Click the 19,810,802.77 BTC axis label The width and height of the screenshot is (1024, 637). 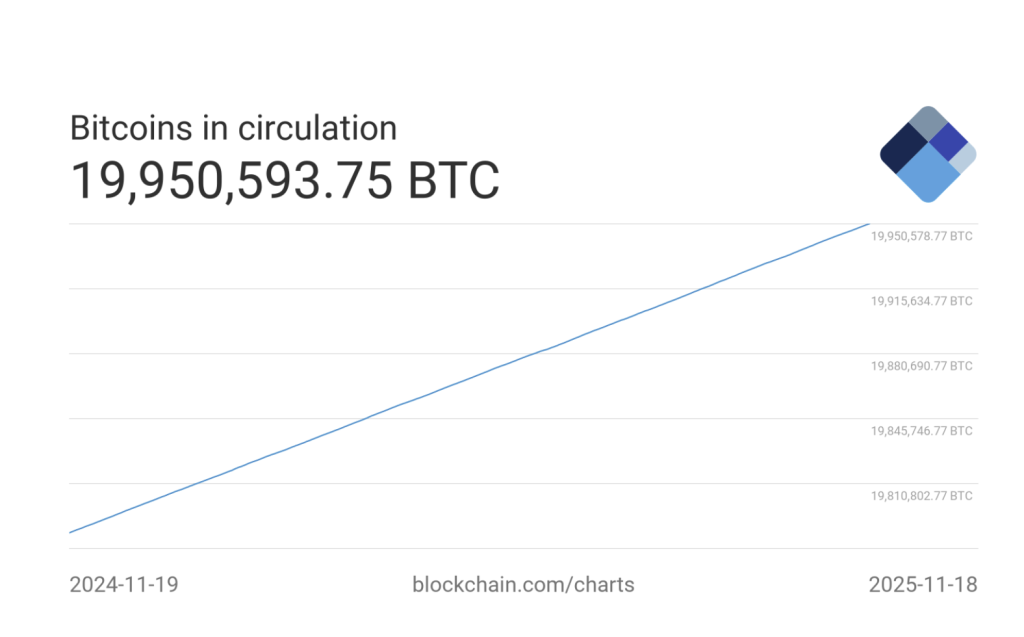click(921, 496)
